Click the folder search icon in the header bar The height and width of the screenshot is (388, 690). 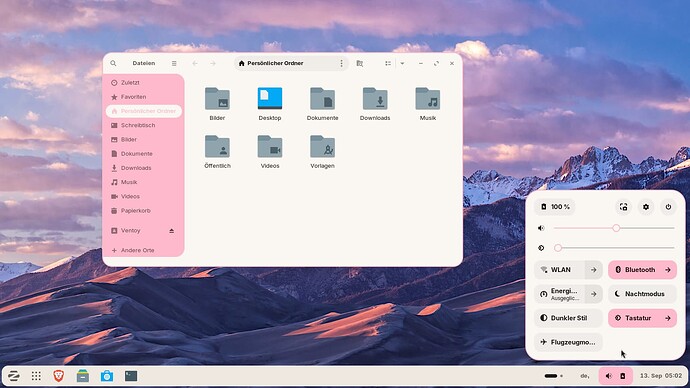point(360,63)
